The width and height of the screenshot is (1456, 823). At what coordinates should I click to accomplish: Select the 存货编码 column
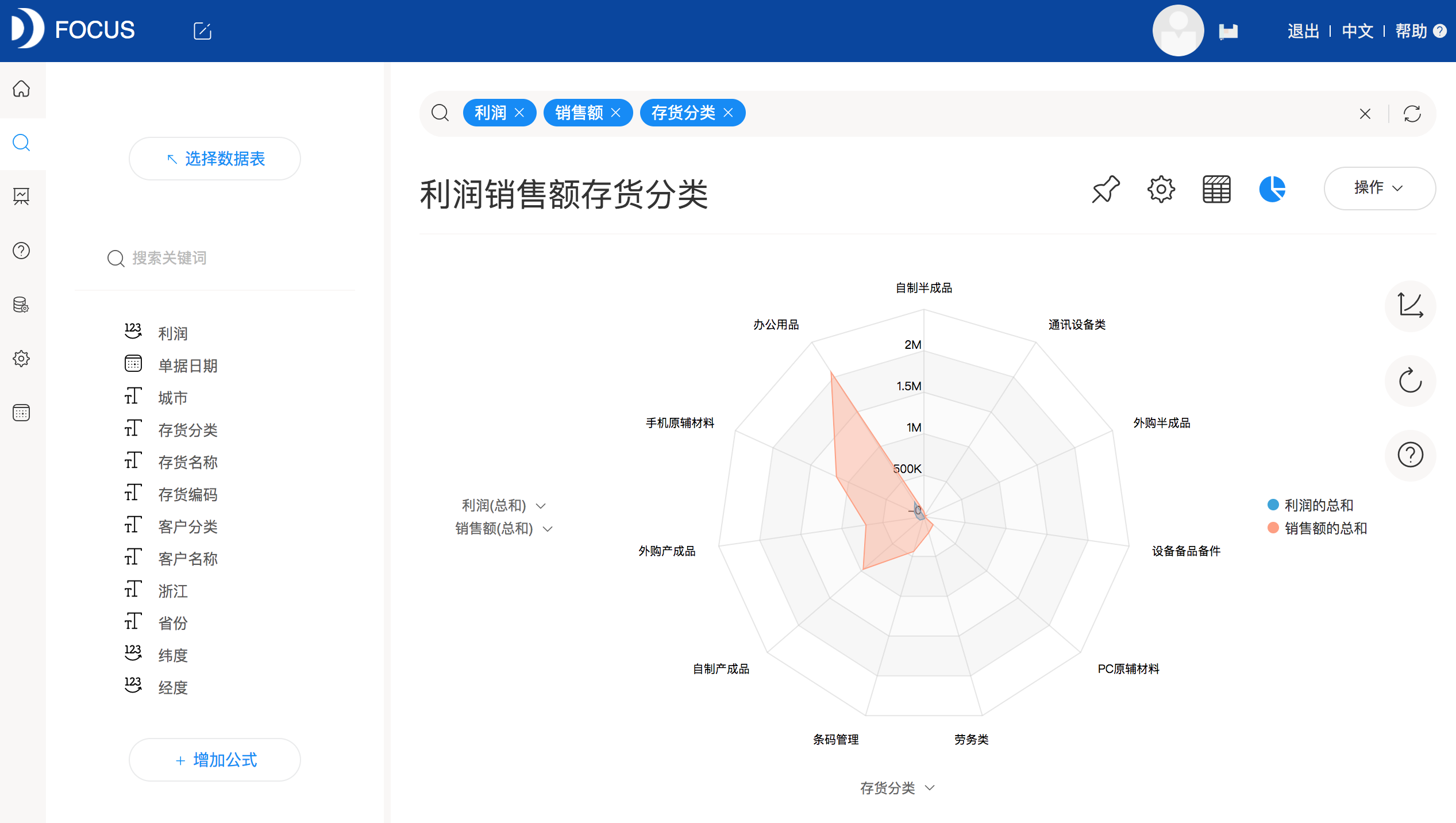pyautogui.click(x=188, y=494)
